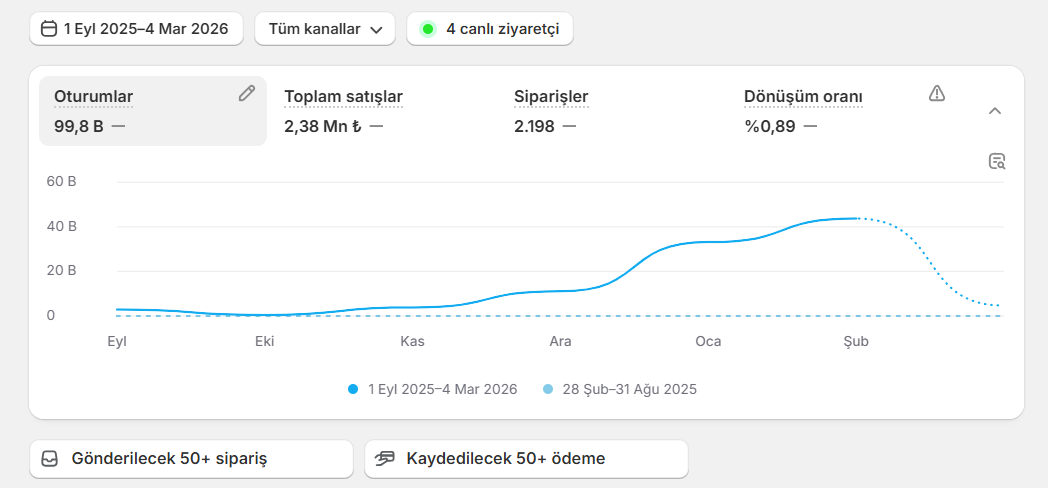
Task: Click the calendar icon in date picker
Action: tap(48, 29)
